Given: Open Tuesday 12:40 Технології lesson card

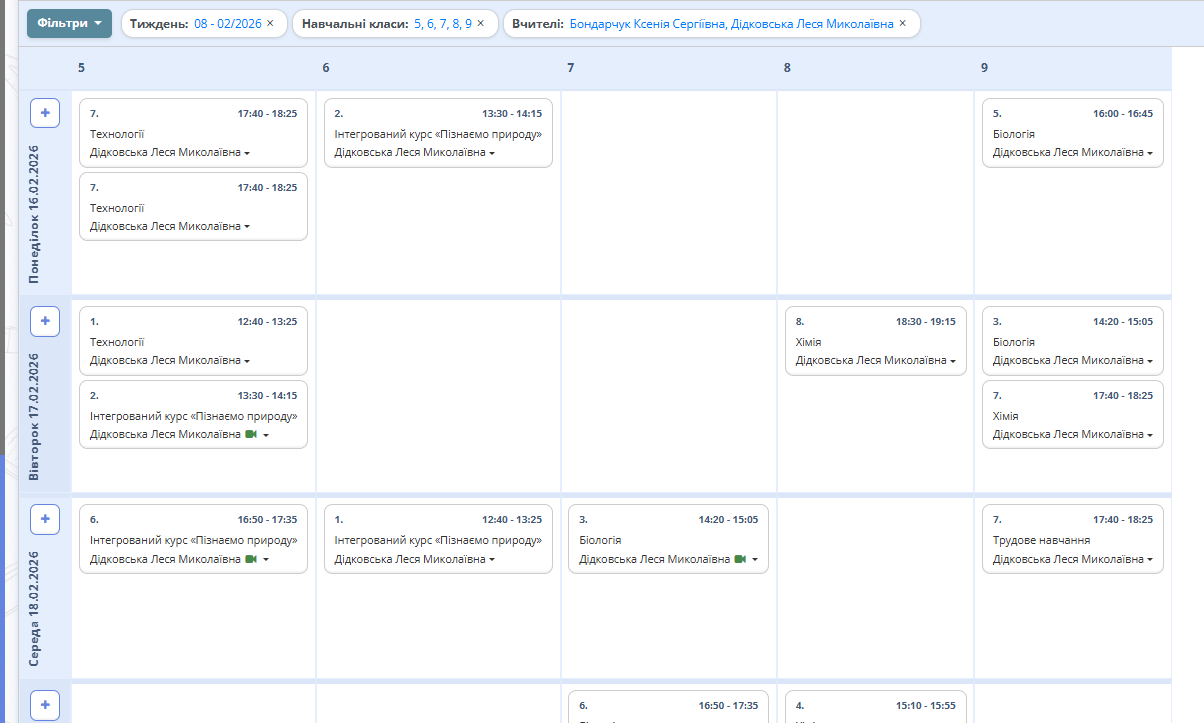Looking at the screenshot, I should tap(193, 341).
